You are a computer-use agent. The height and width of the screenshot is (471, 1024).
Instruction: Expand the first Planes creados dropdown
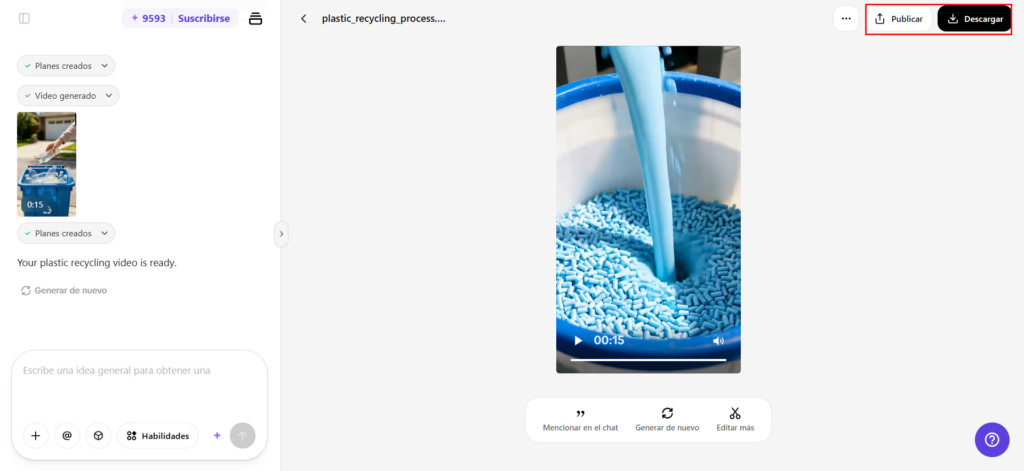(x=66, y=66)
